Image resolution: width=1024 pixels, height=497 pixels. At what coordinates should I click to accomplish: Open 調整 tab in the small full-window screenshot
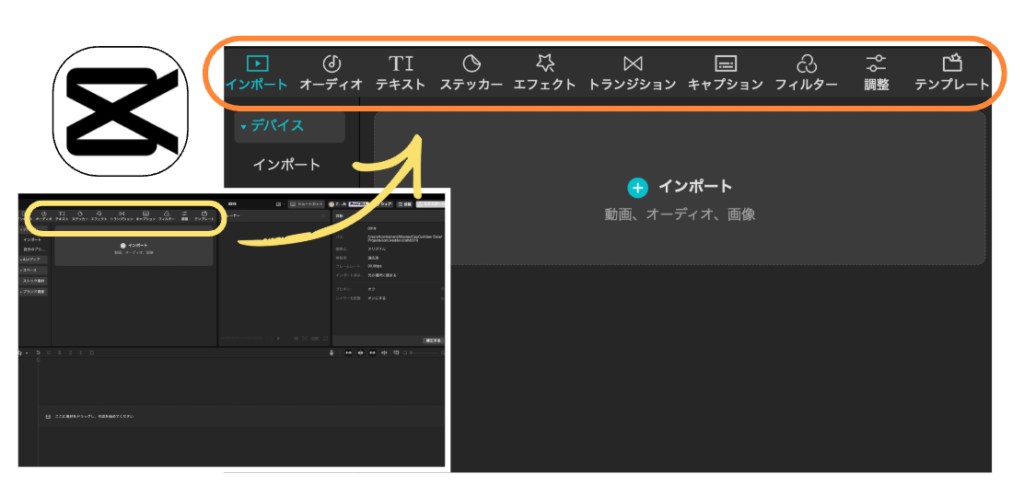click(185, 216)
